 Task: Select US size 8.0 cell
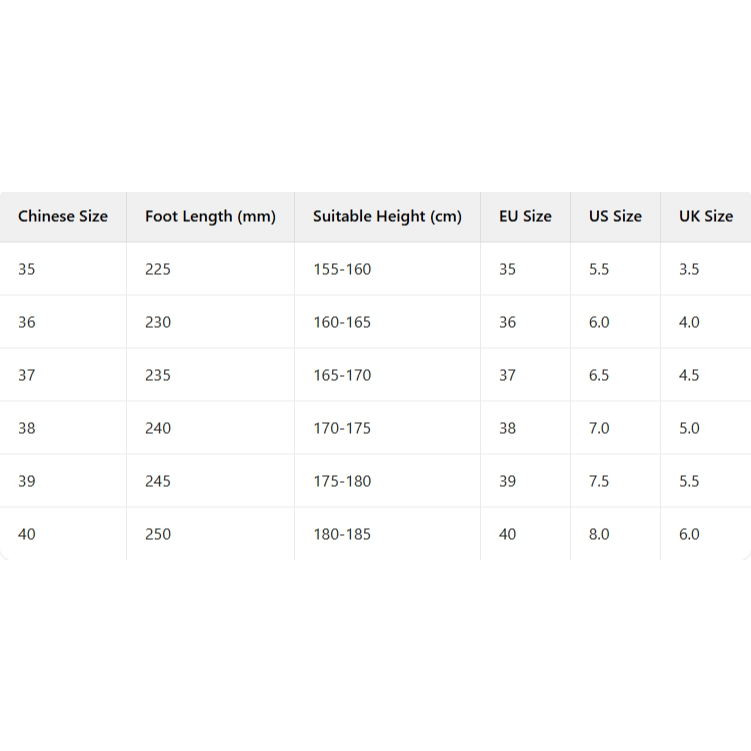[x=615, y=534]
